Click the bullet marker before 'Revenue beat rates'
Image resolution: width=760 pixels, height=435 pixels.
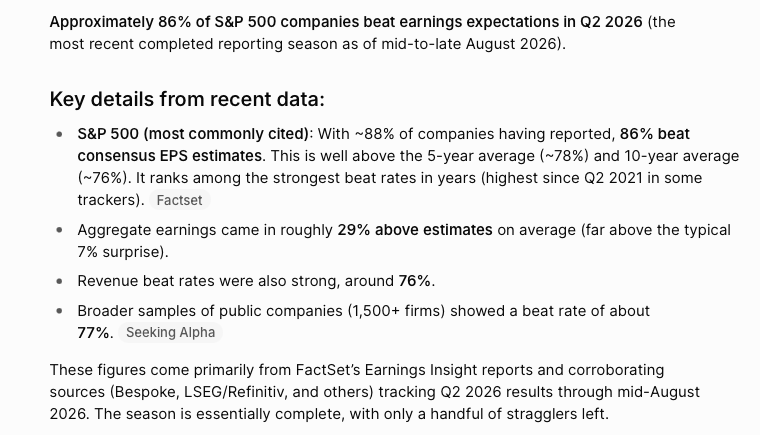pyautogui.click(x=60, y=281)
